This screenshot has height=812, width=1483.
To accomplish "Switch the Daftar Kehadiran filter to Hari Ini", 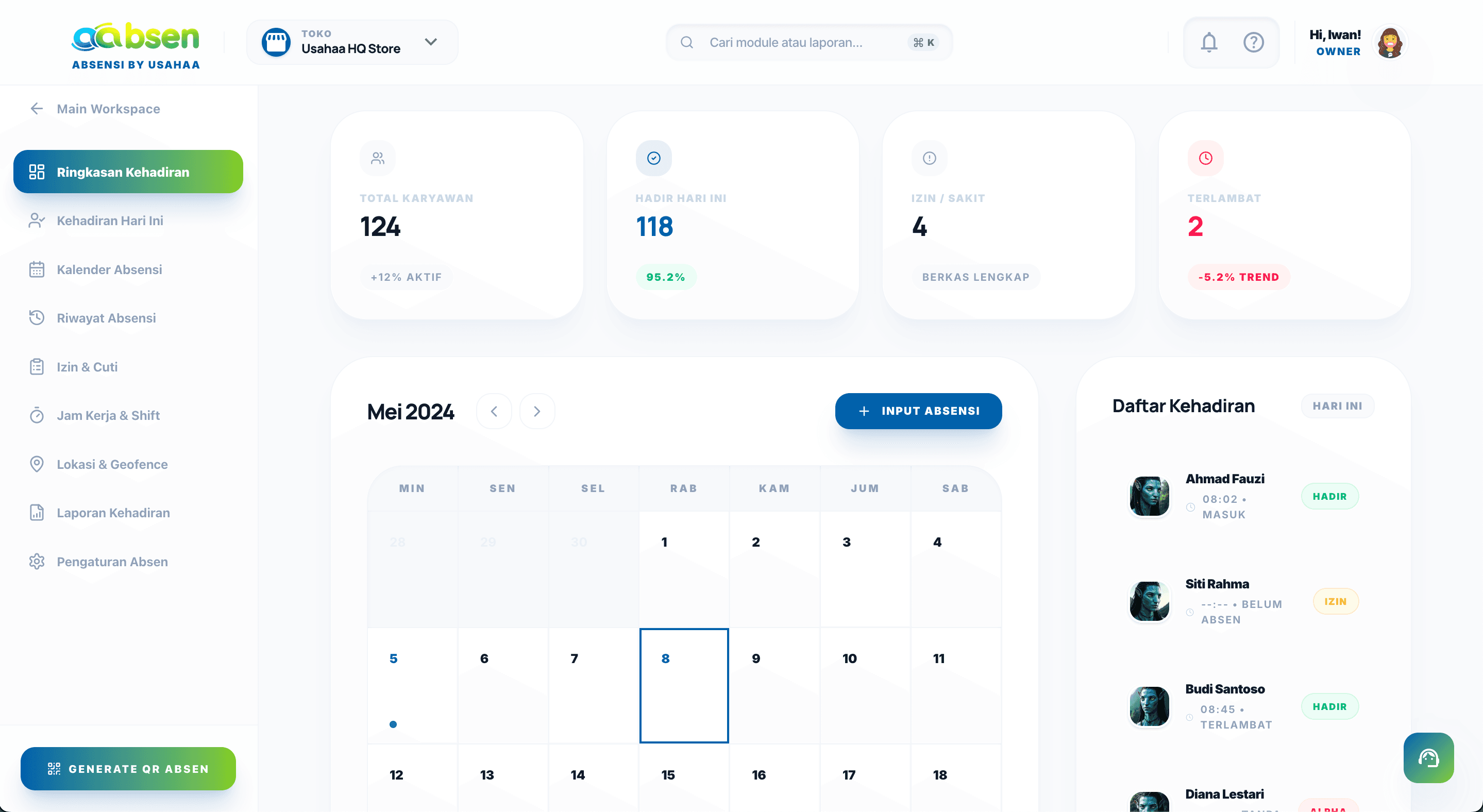I will (1337, 405).
